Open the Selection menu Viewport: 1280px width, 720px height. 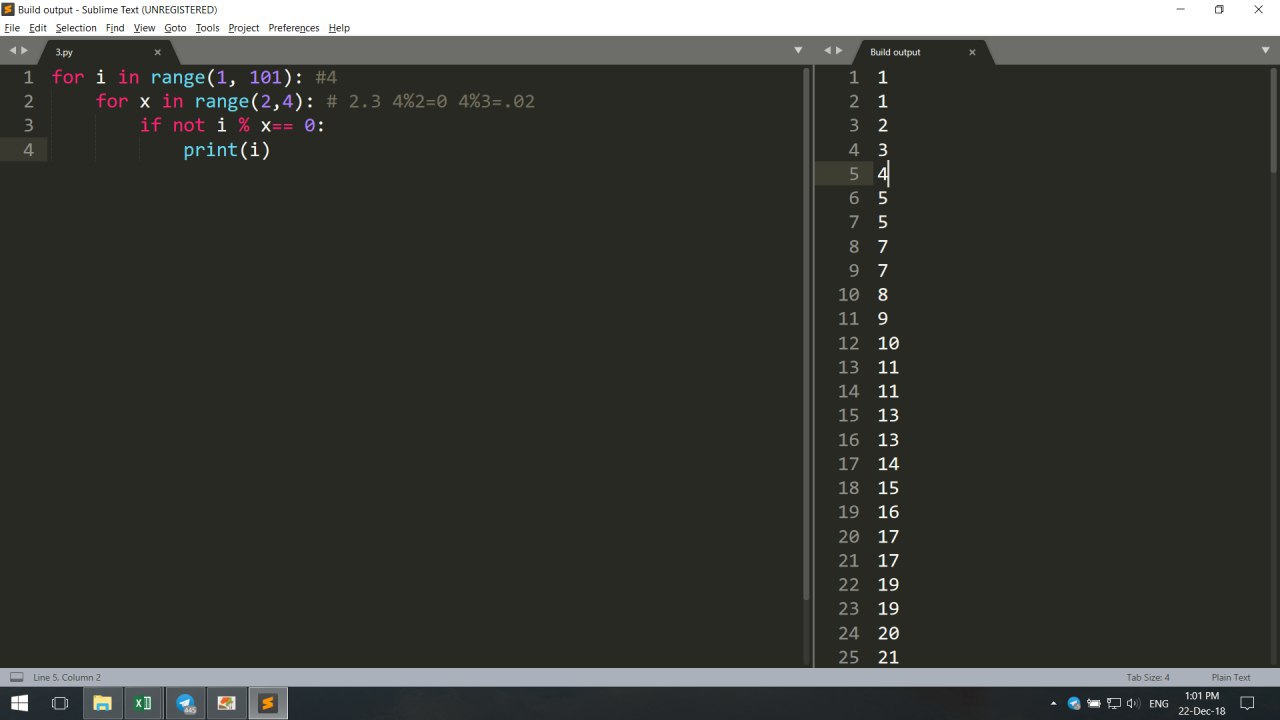tap(76, 28)
